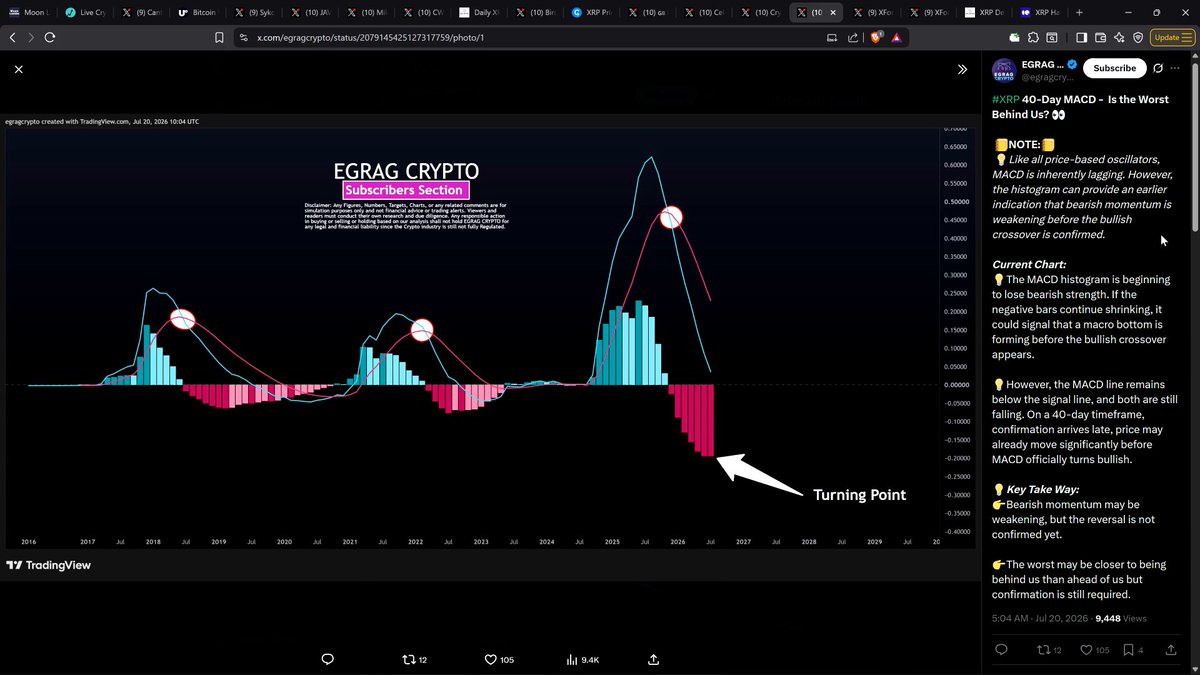Click the TradingView logo under the chart
The height and width of the screenshot is (675, 1200).
tap(48, 565)
